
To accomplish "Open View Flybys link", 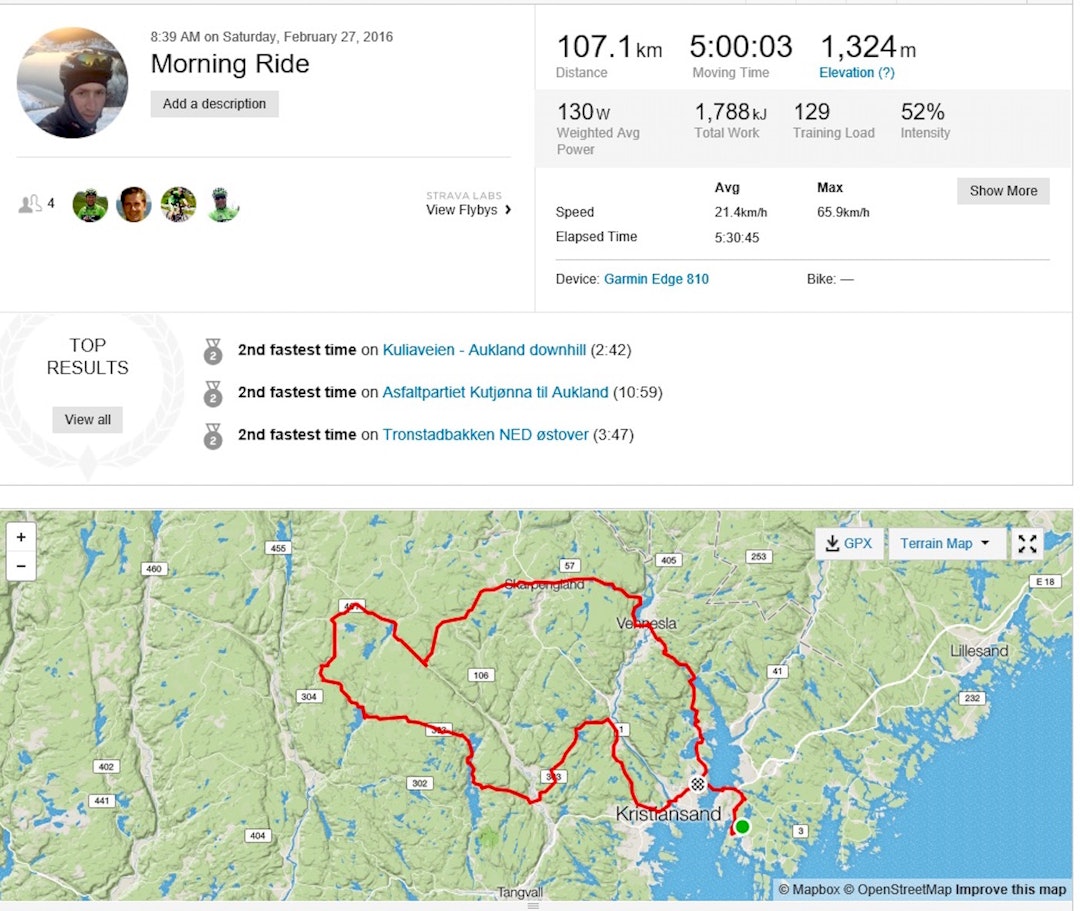I will coord(468,210).
